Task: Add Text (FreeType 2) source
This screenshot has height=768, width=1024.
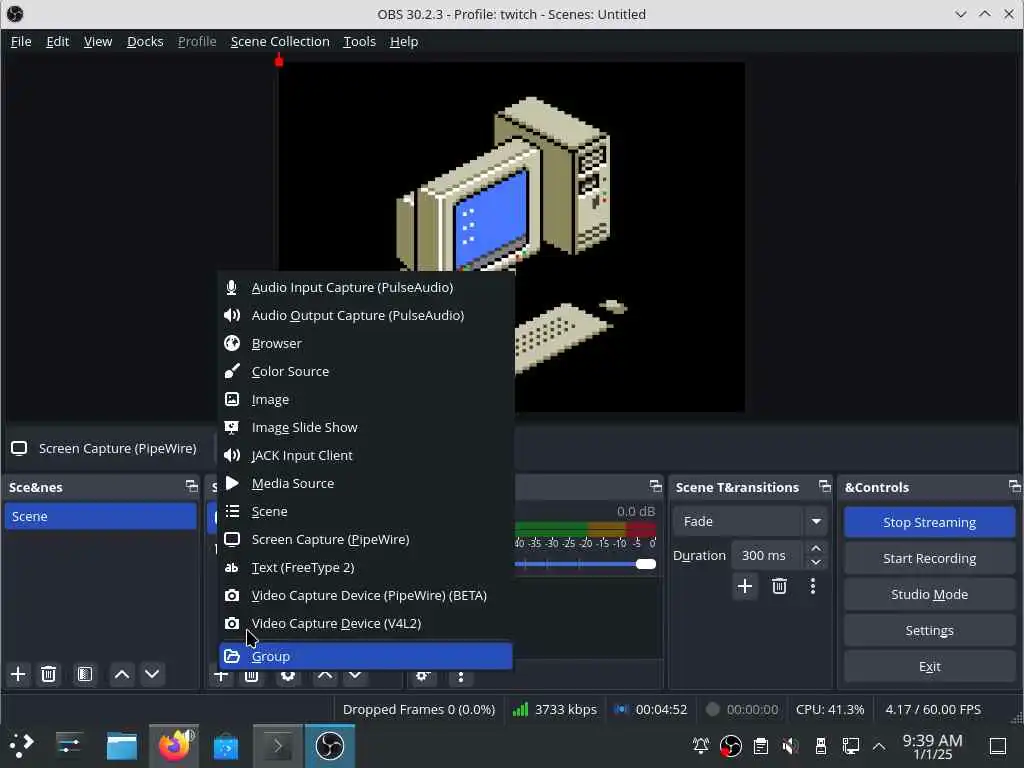Action: point(366,568)
